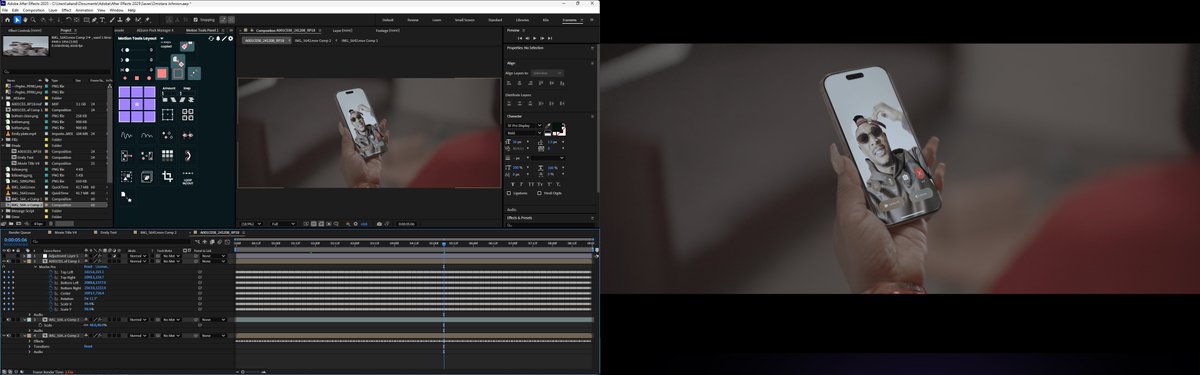Toggle the eye visibility switch of Adjustment Layer 5

tap(4, 256)
